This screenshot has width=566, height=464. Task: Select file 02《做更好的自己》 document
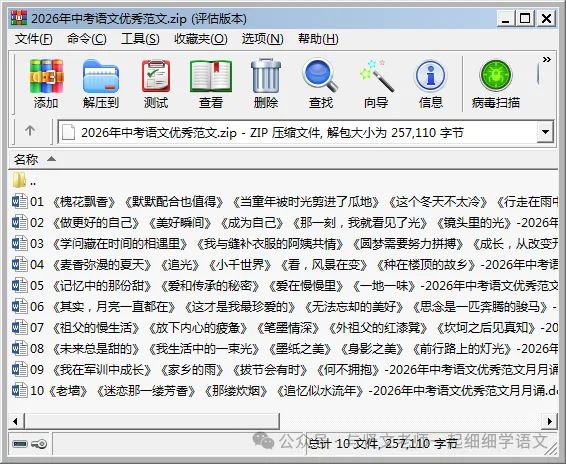click(x=285, y=222)
